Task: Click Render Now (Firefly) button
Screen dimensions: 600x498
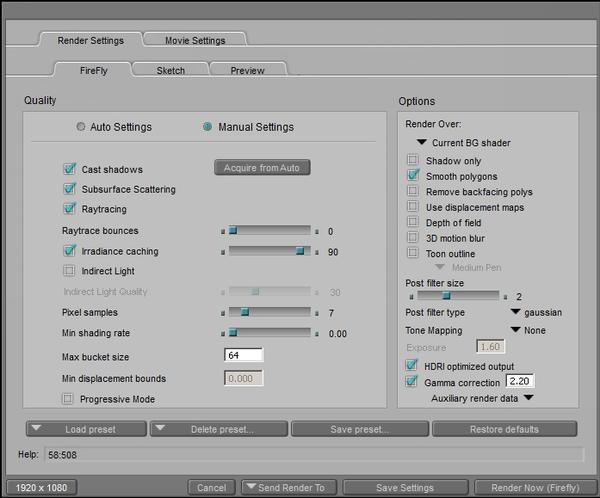Action: pyautogui.click(x=535, y=488)
